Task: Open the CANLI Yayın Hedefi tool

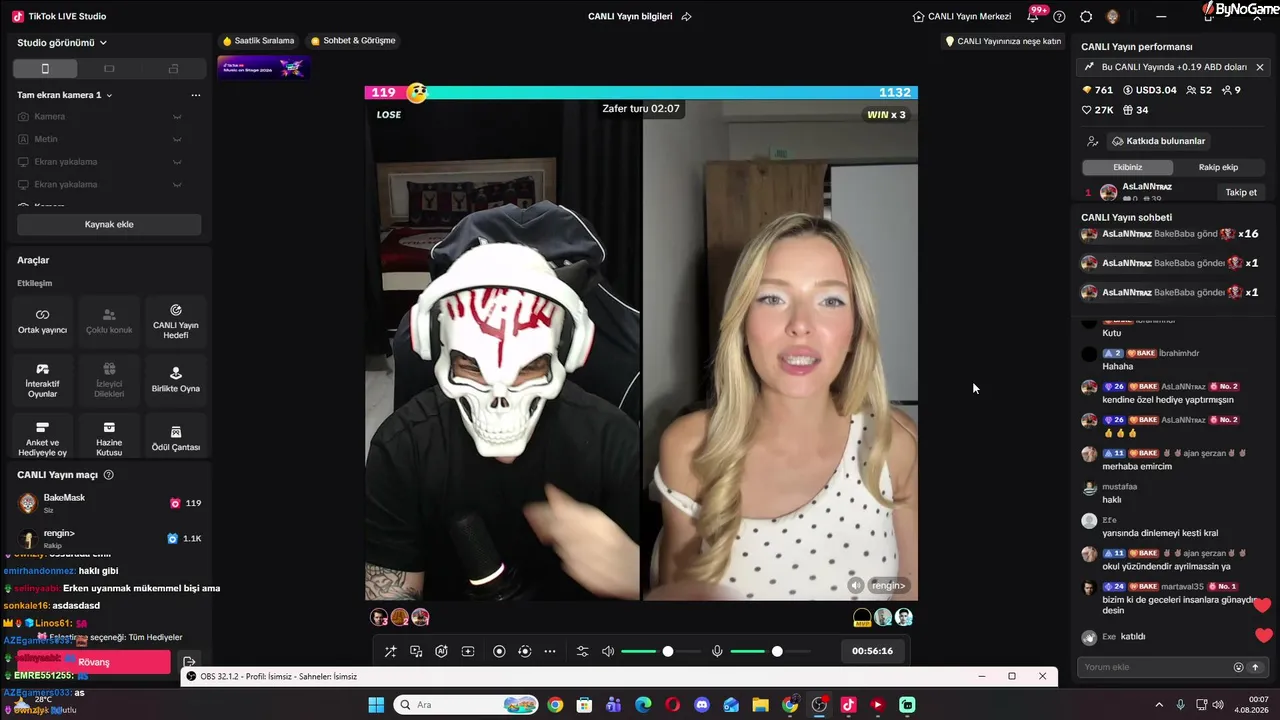Action: click(176, 321)
